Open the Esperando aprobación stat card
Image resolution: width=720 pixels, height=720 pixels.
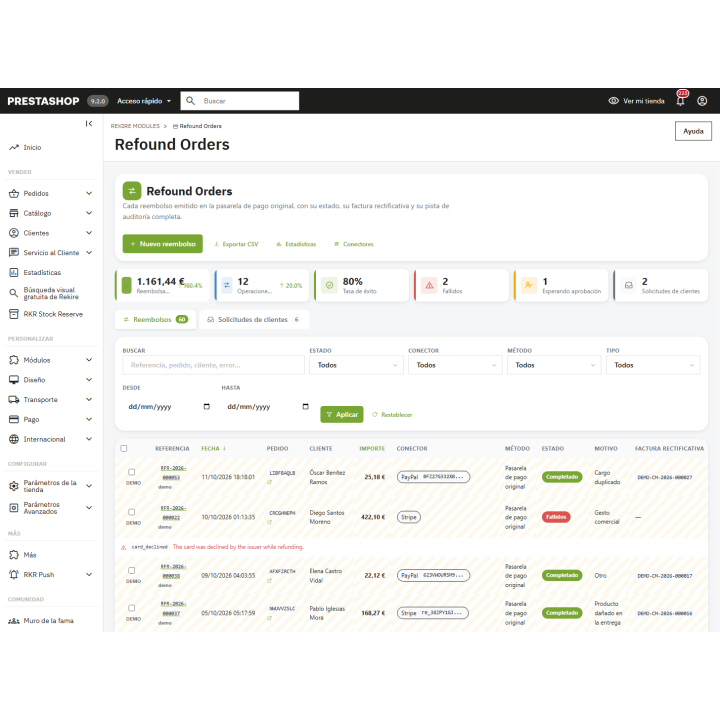pyautogui.click(x=562, y=286)
